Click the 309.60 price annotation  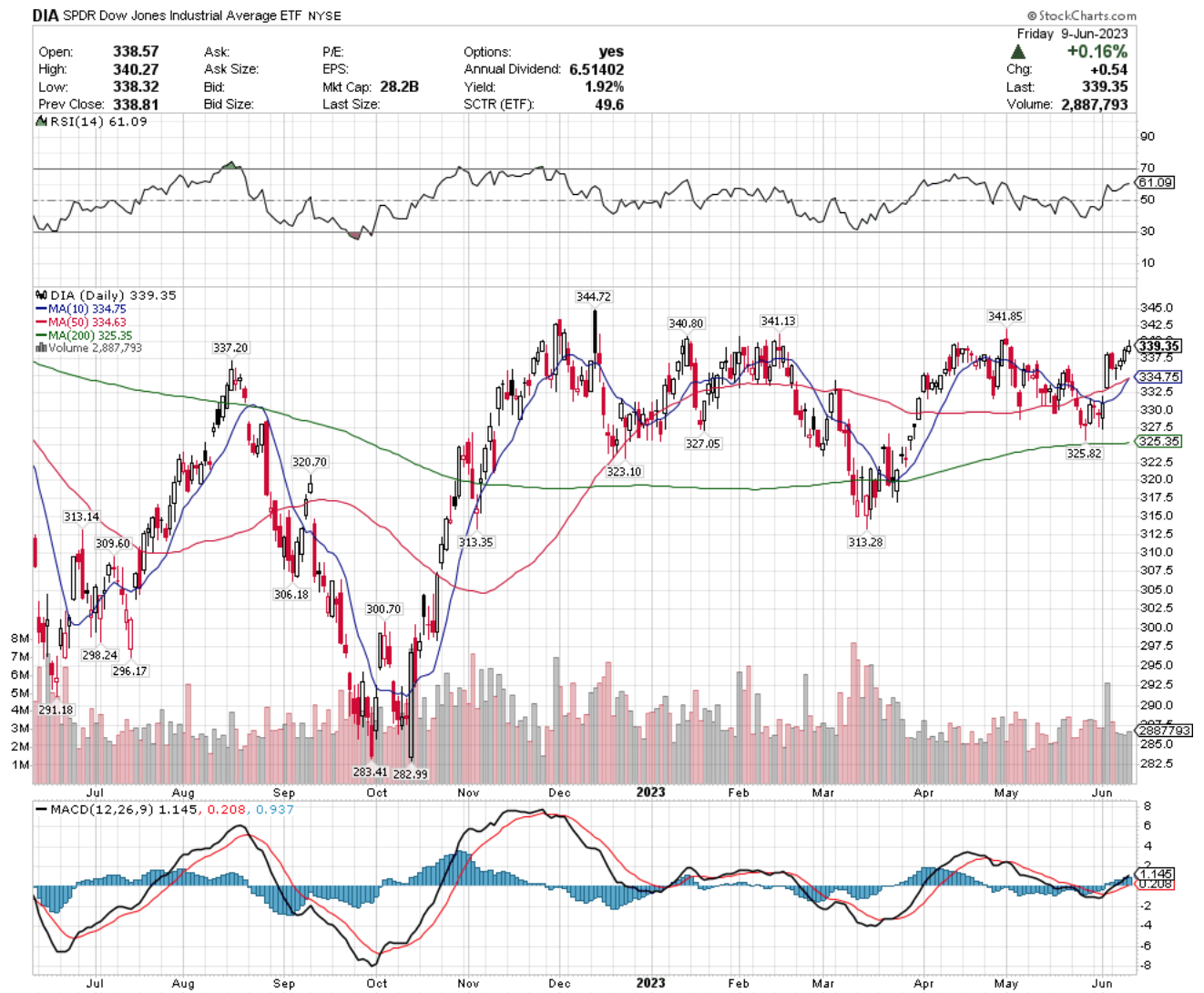(x=113, y=544)
